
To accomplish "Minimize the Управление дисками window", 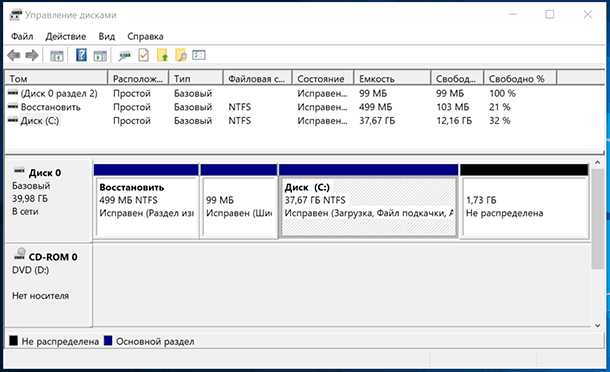I will (513, 15).
